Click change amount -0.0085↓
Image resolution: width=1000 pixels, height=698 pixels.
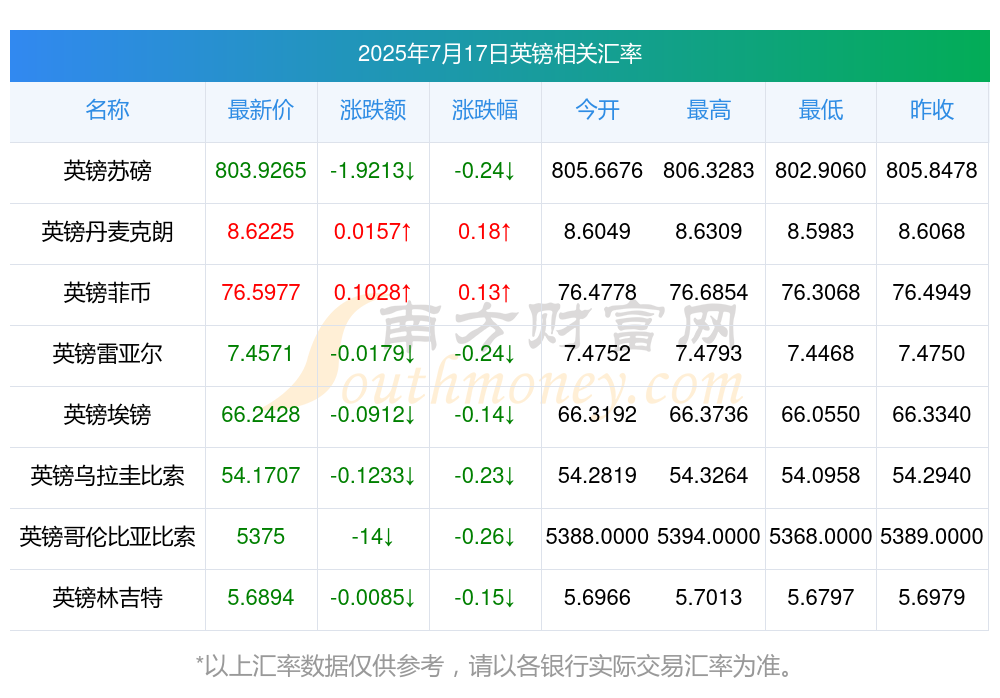372,598
